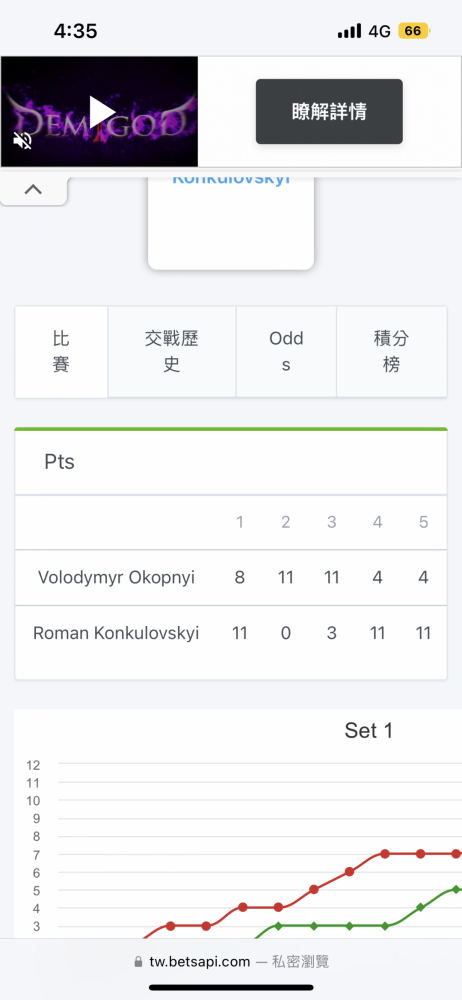
Task: Tap the lock icon in the address bar
Action: click(138, 962)
